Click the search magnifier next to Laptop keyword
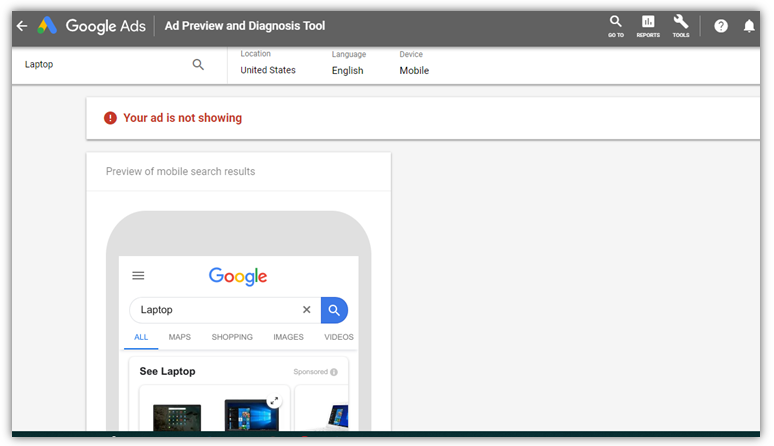The height and width of the screenshot is (446, 774). 198,64
